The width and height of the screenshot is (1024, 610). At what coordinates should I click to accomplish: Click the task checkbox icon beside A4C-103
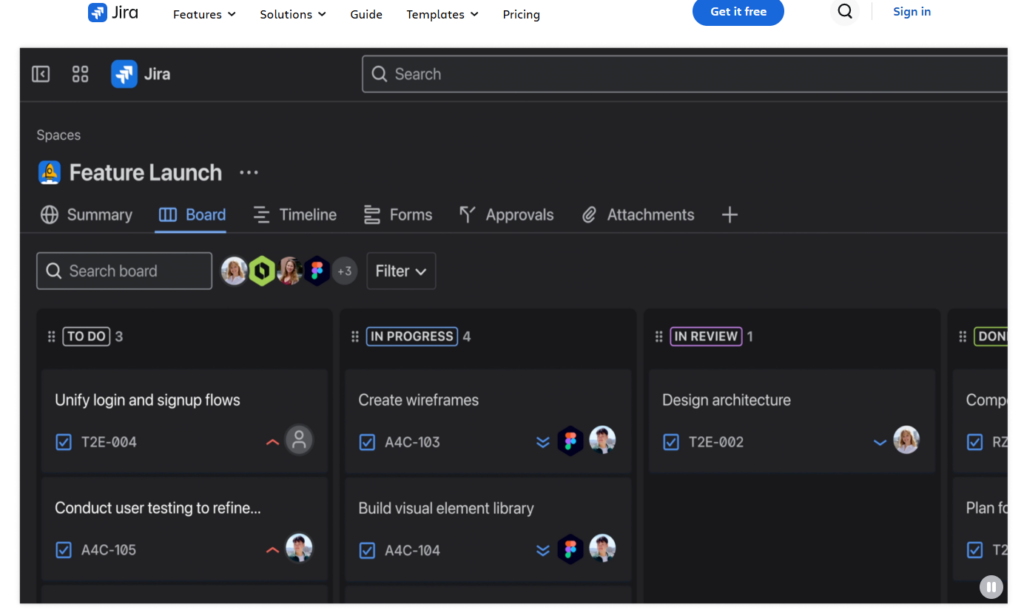367,442
